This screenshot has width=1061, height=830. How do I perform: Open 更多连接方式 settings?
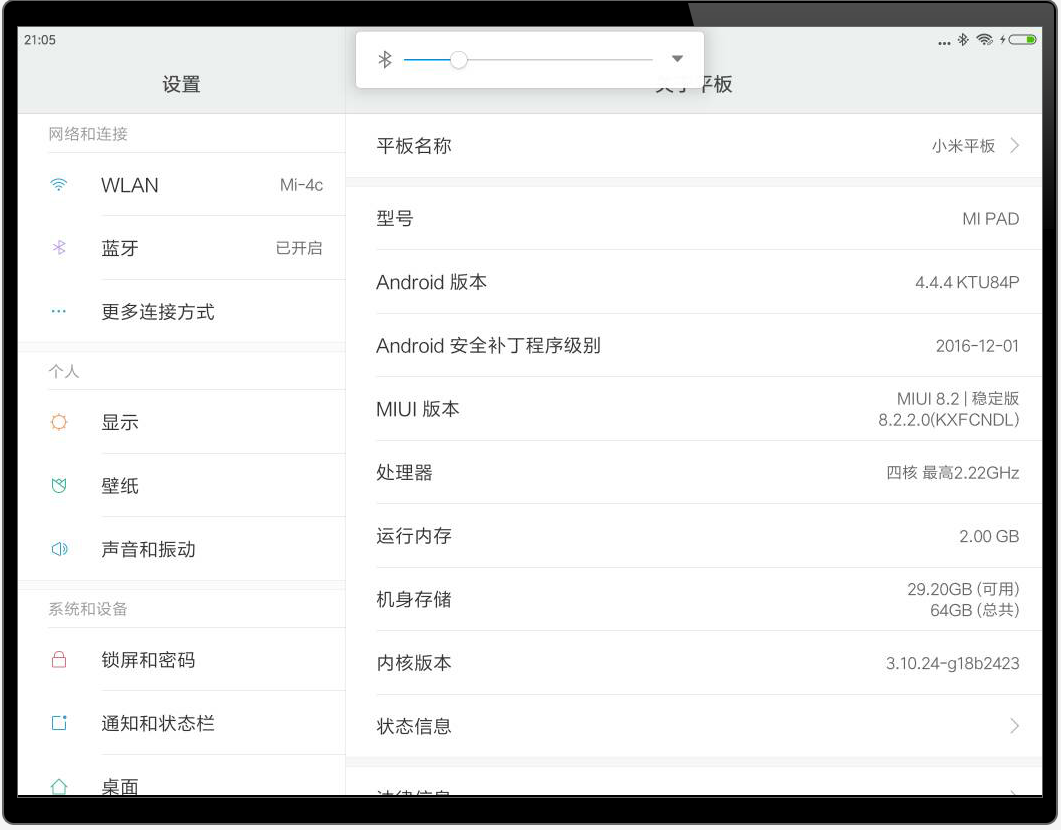point(181,311)
